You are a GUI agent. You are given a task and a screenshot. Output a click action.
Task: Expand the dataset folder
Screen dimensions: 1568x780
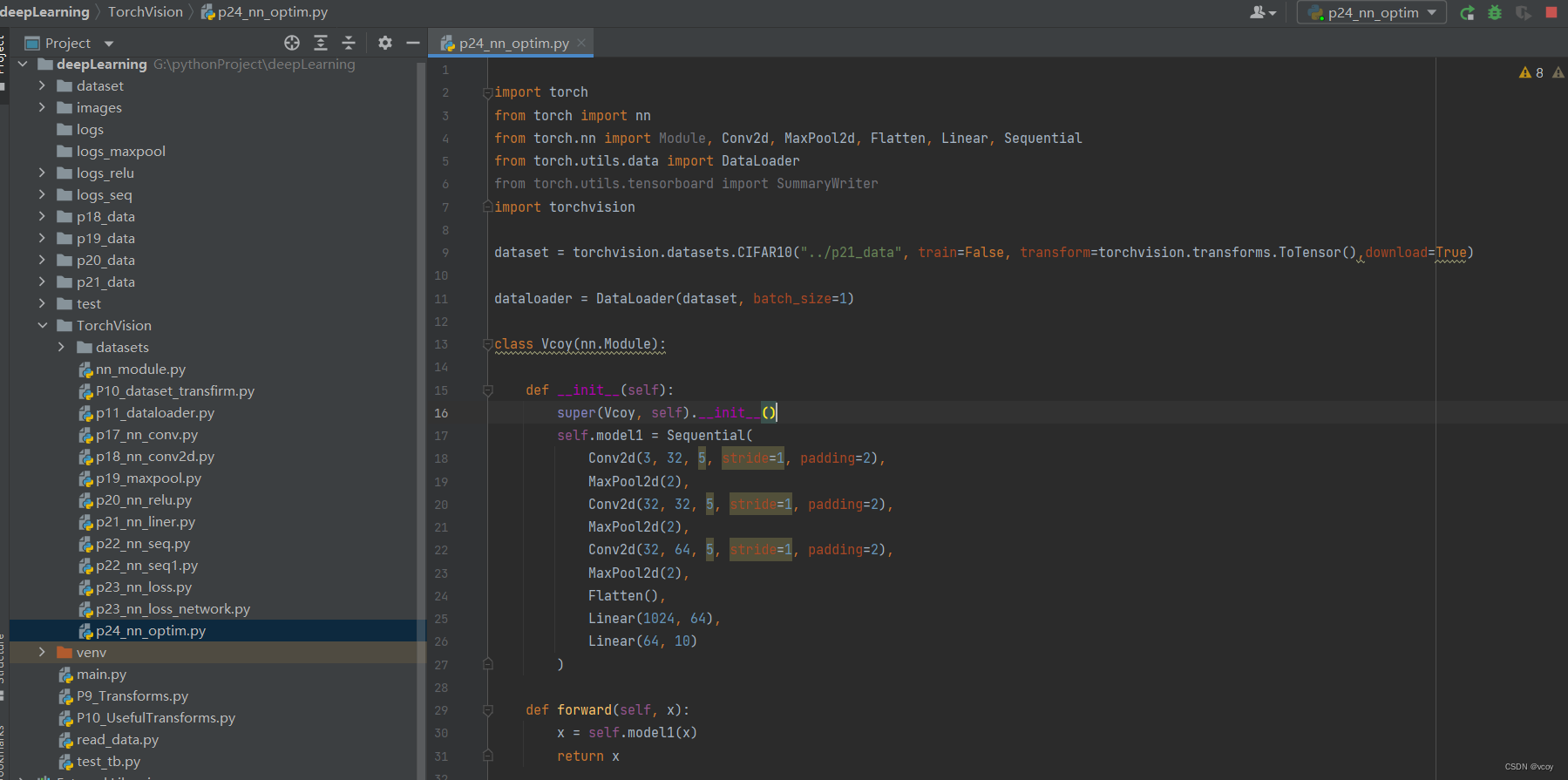(x=42, y=85)
